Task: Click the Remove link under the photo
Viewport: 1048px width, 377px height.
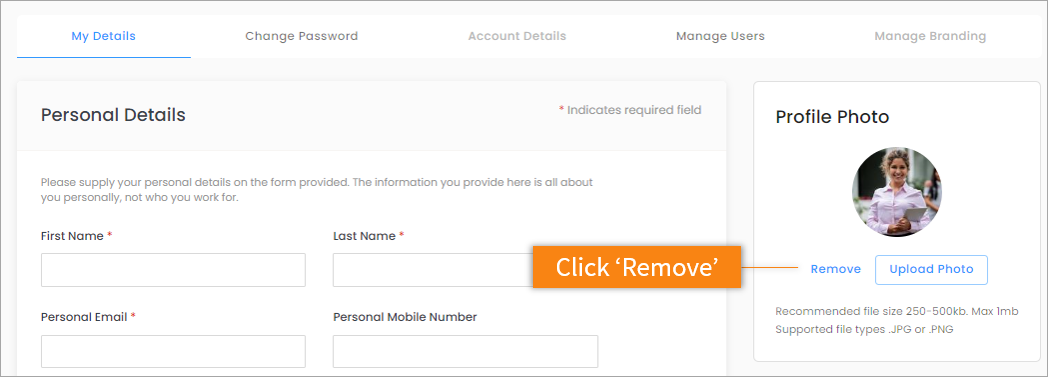Action: pyautogui.click(x=835, y=269)
